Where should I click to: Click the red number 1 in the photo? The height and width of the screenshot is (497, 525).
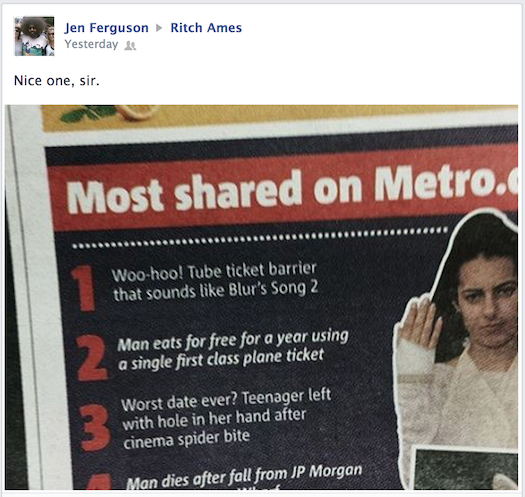(84, 288)
